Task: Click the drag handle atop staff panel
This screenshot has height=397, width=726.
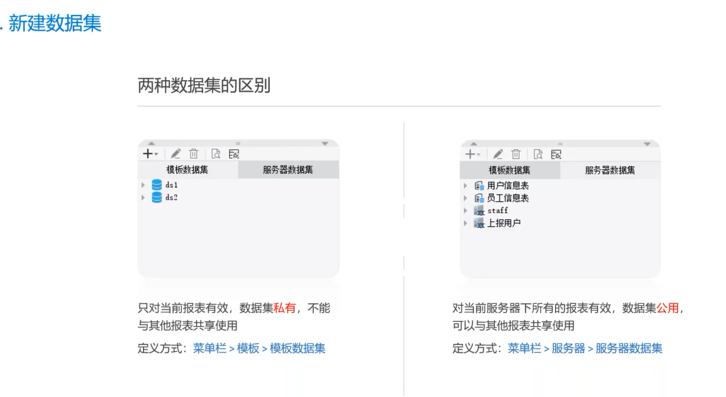Action: [560, 144]
